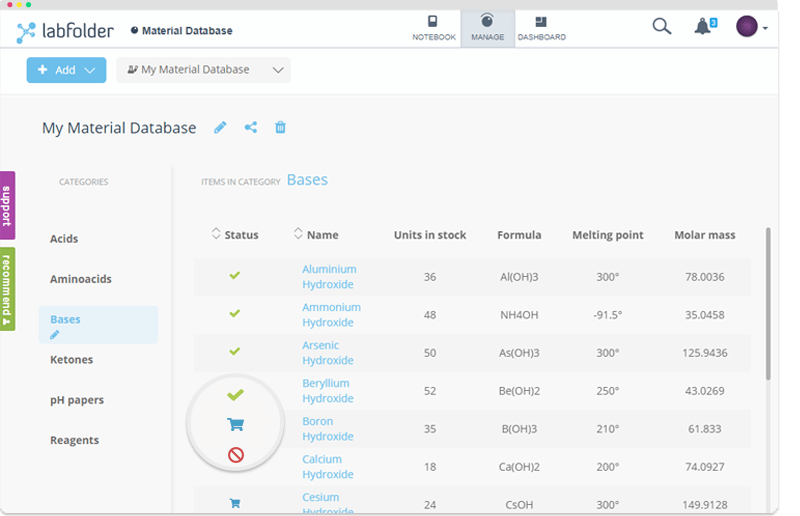
Task: Delete the database with trash icon
Action: pyautogui.click(x=280, y=127)
